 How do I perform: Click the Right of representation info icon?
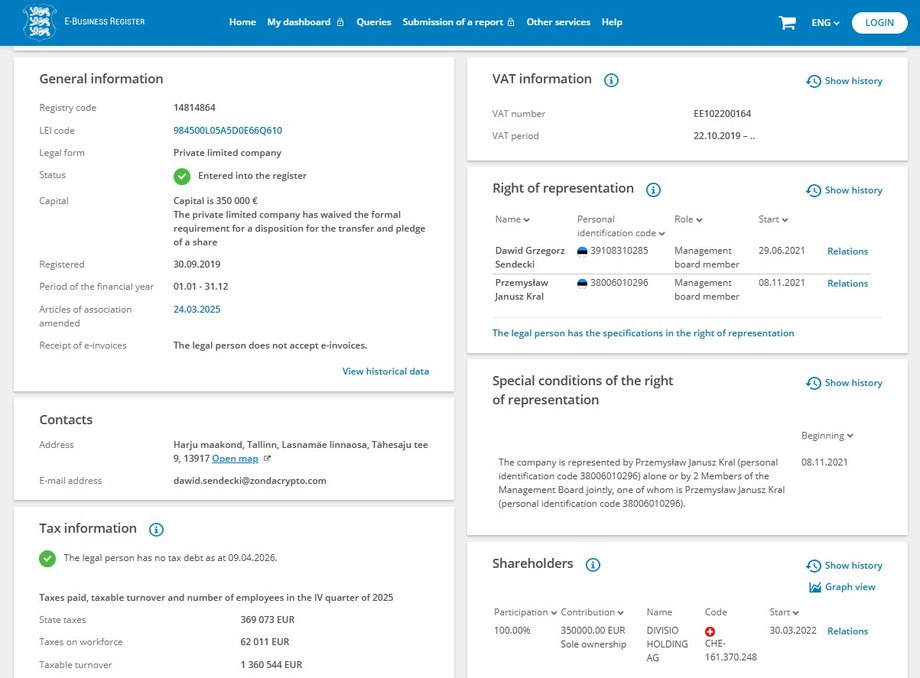(x=653, y=190)
